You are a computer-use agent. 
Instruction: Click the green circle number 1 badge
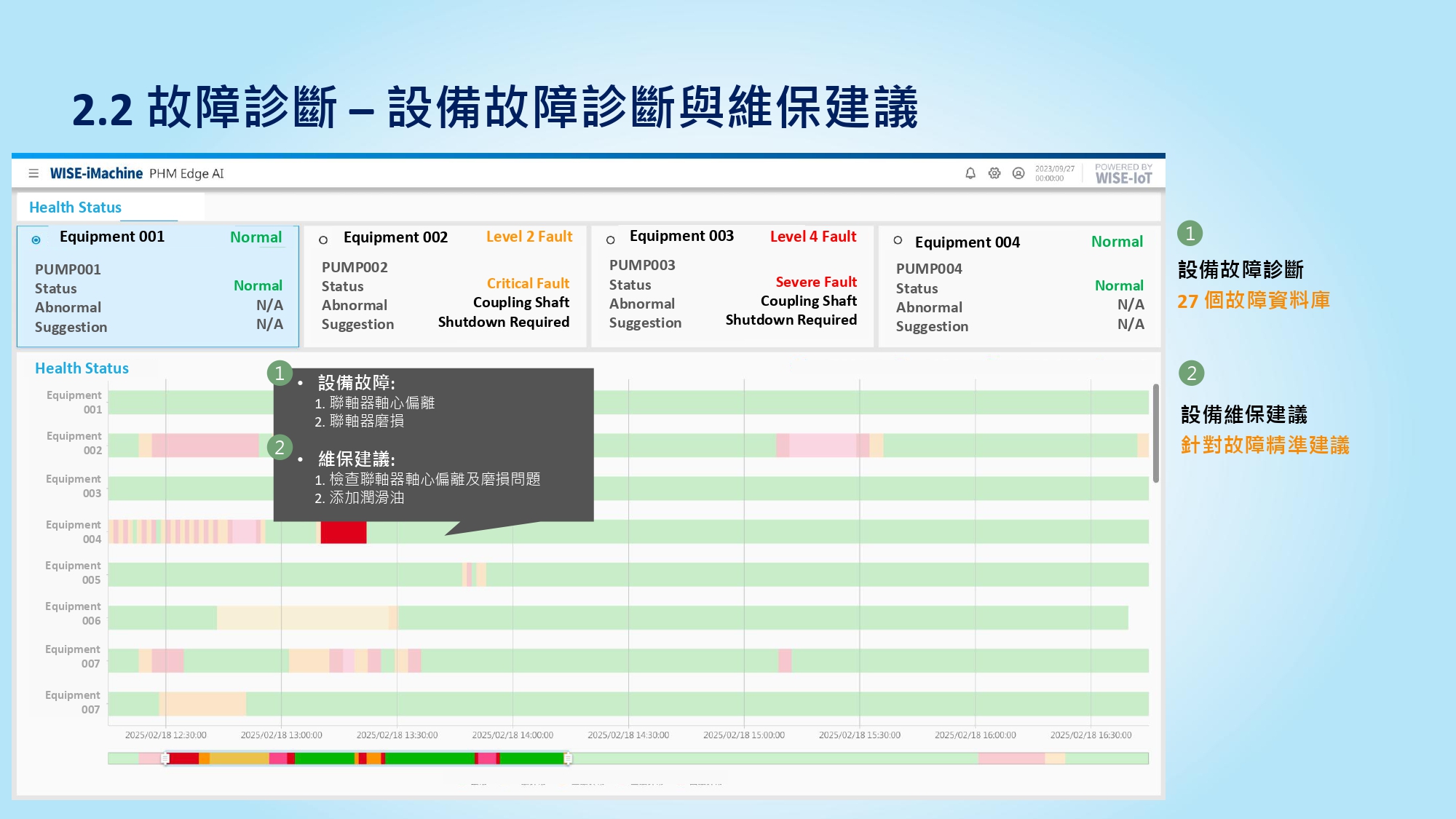(1190, 234)
